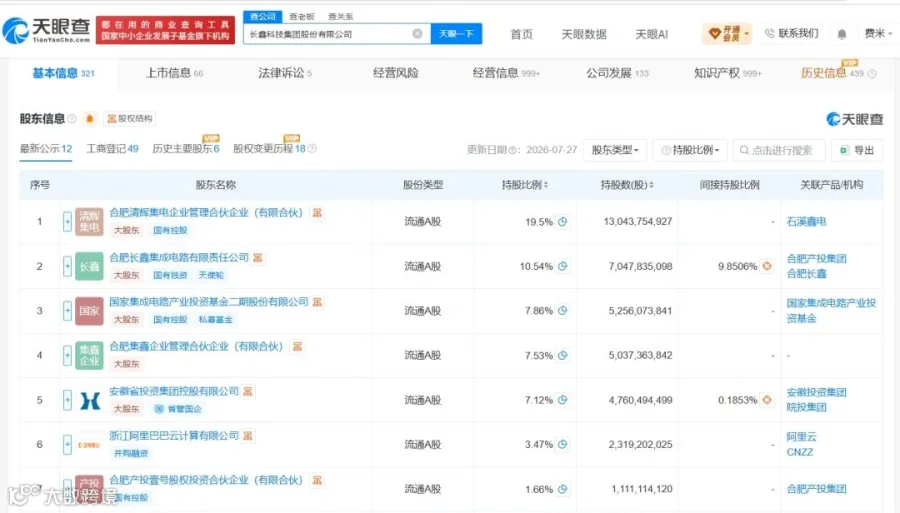Open the 开通会员 membership dropdown
This screenshot has width=900, height=513.
pos(727,34)
